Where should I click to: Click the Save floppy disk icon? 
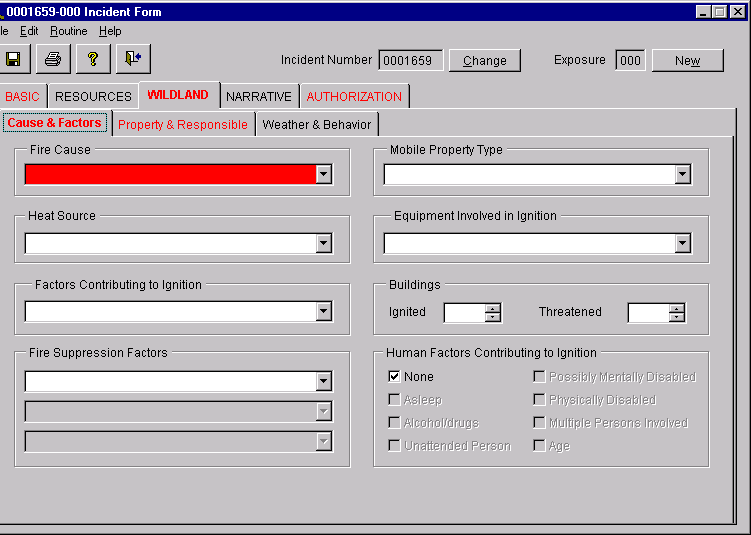(13, 59)
